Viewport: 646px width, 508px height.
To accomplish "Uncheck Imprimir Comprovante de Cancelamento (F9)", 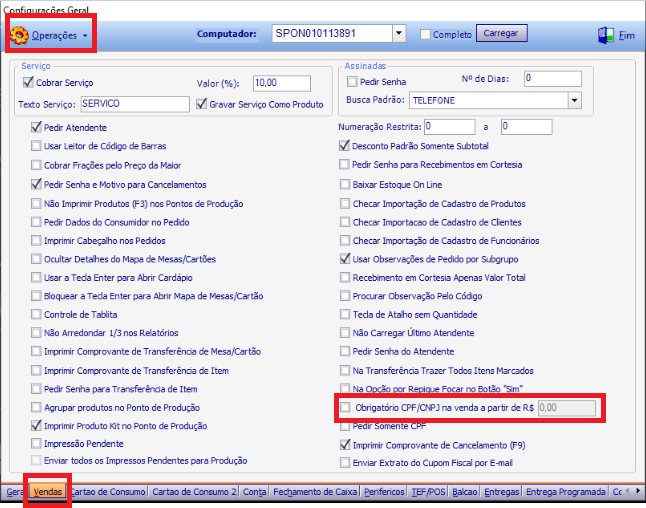I will 345,445.
